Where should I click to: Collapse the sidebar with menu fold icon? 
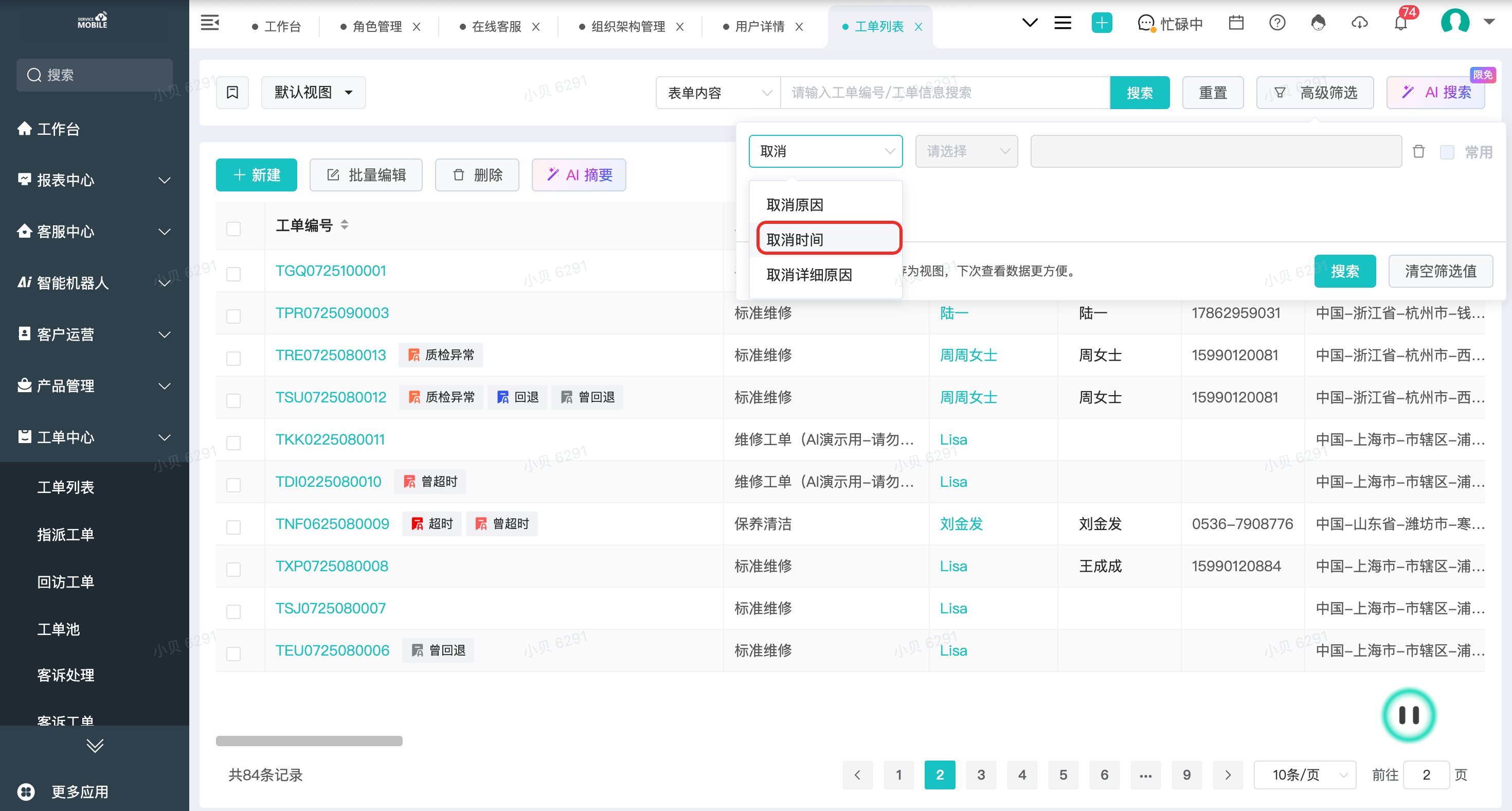209,24
